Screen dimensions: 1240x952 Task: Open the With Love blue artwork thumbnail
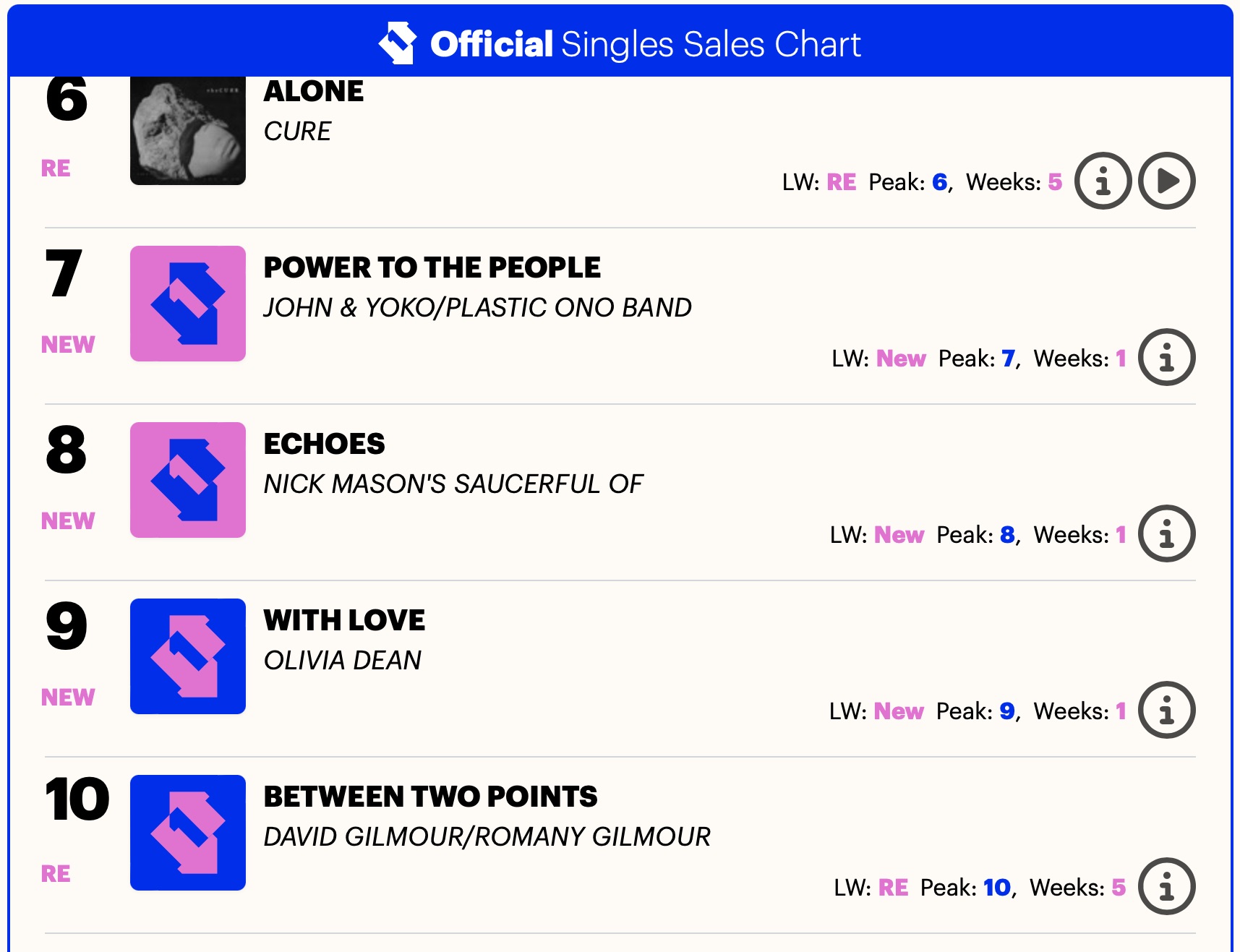[x=188, y=656]
